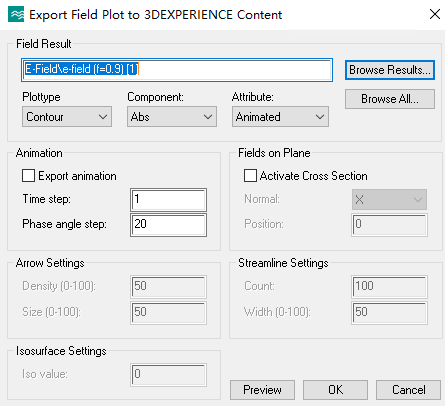445x406 pixels.
Task: Tick the Activate Cross Section checkbox
Action: [250, 176]
